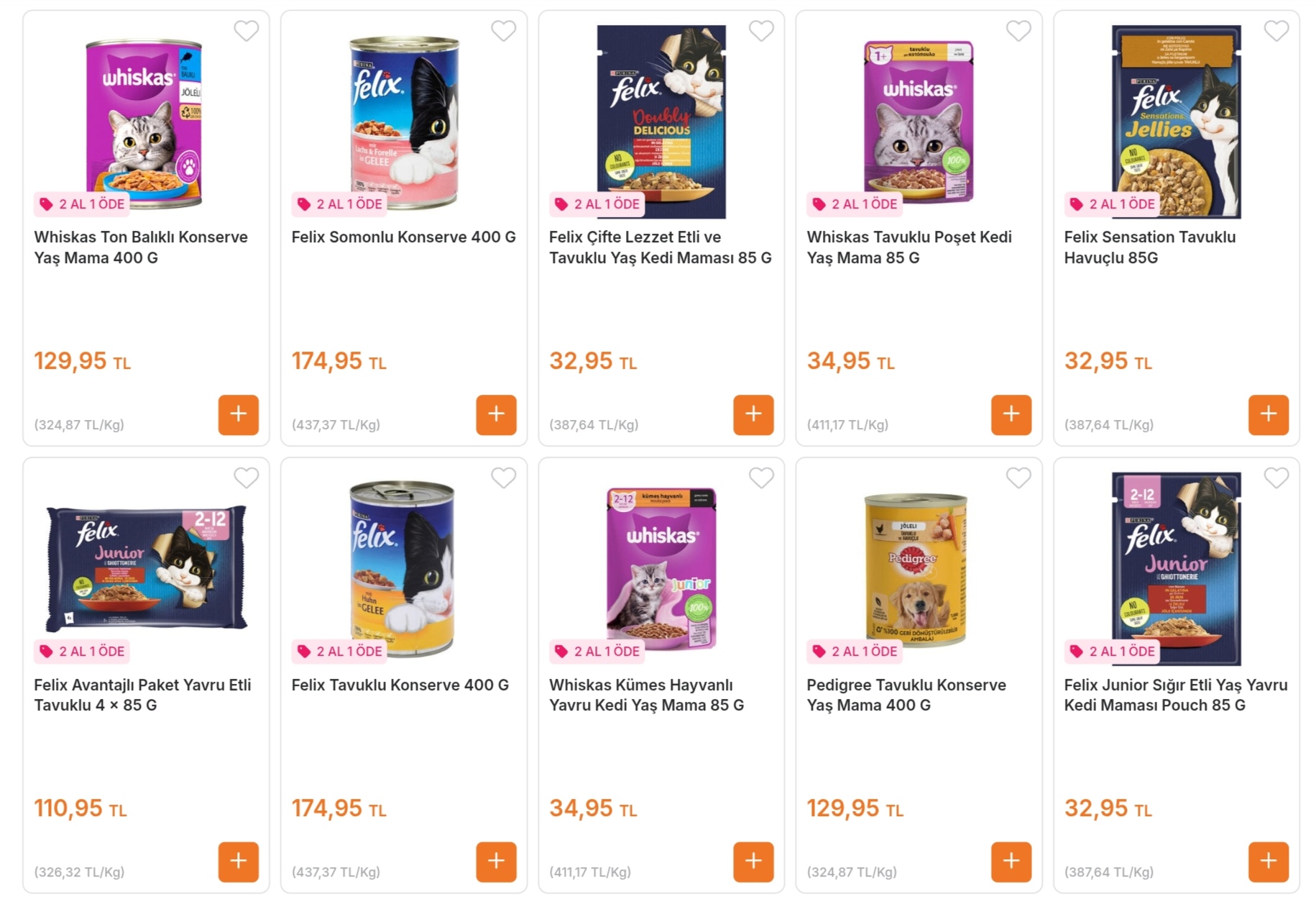The image size is (1316, 914).
Task: Add Whiskas Tavuklu Poşet to cart
Action: [1011, 414]
